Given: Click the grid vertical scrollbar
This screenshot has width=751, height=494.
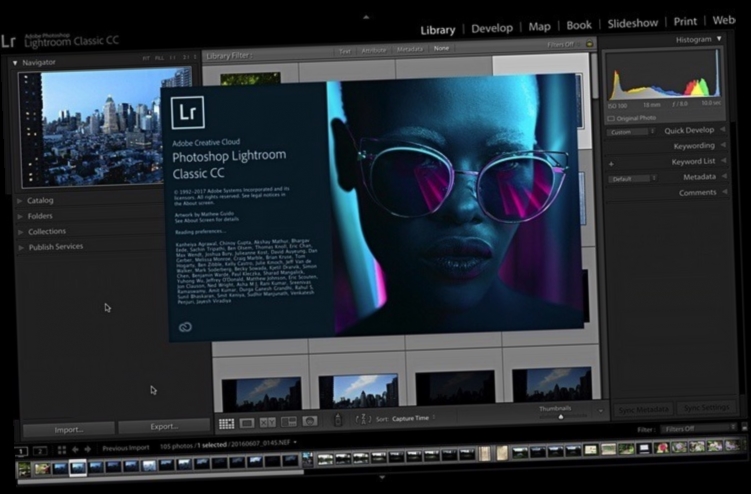Looking at the screenshot, I should [595, 77].
